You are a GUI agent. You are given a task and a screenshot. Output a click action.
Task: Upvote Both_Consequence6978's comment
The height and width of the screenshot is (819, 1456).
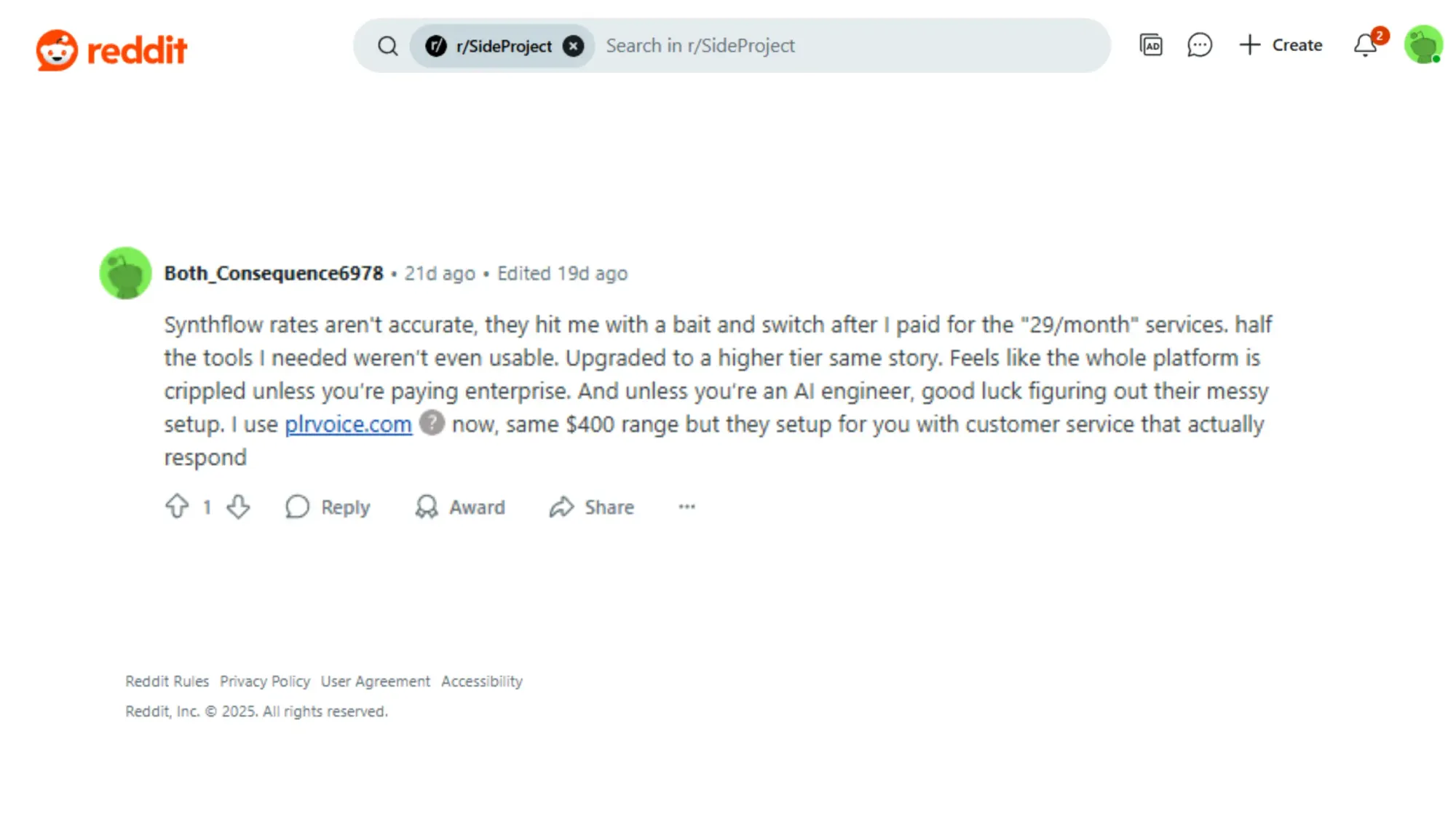pyautogui.click(x=177, y=507)
